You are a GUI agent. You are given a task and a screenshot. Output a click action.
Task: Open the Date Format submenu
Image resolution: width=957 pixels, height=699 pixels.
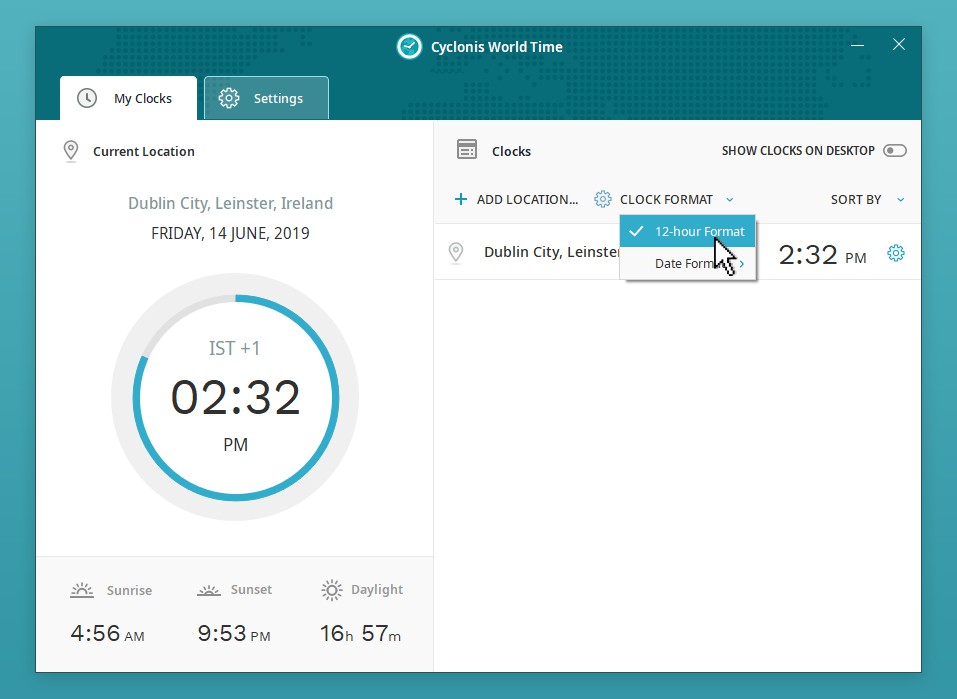tap(687, 264)
